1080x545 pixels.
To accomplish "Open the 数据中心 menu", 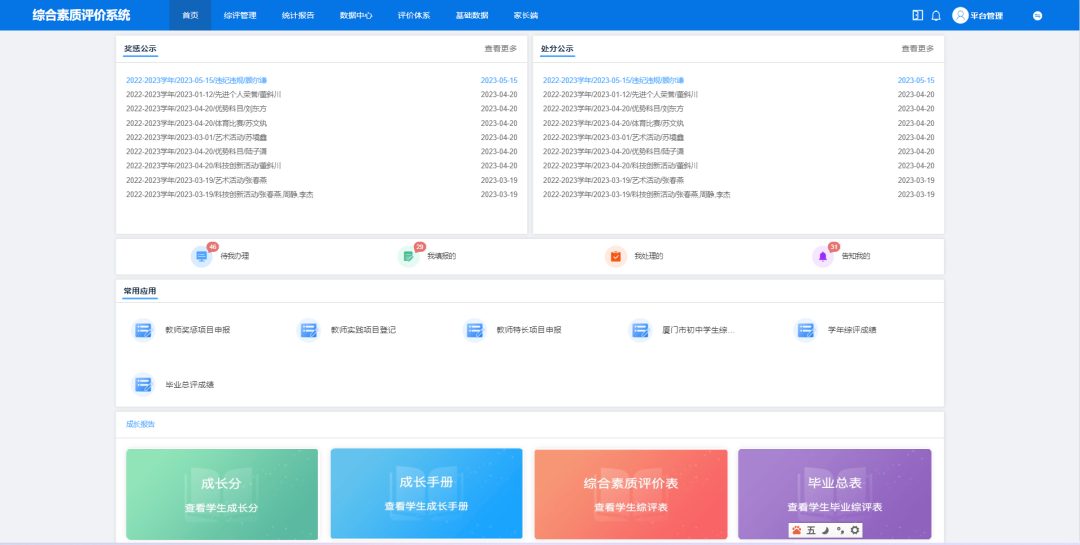I will coord(356,15).
